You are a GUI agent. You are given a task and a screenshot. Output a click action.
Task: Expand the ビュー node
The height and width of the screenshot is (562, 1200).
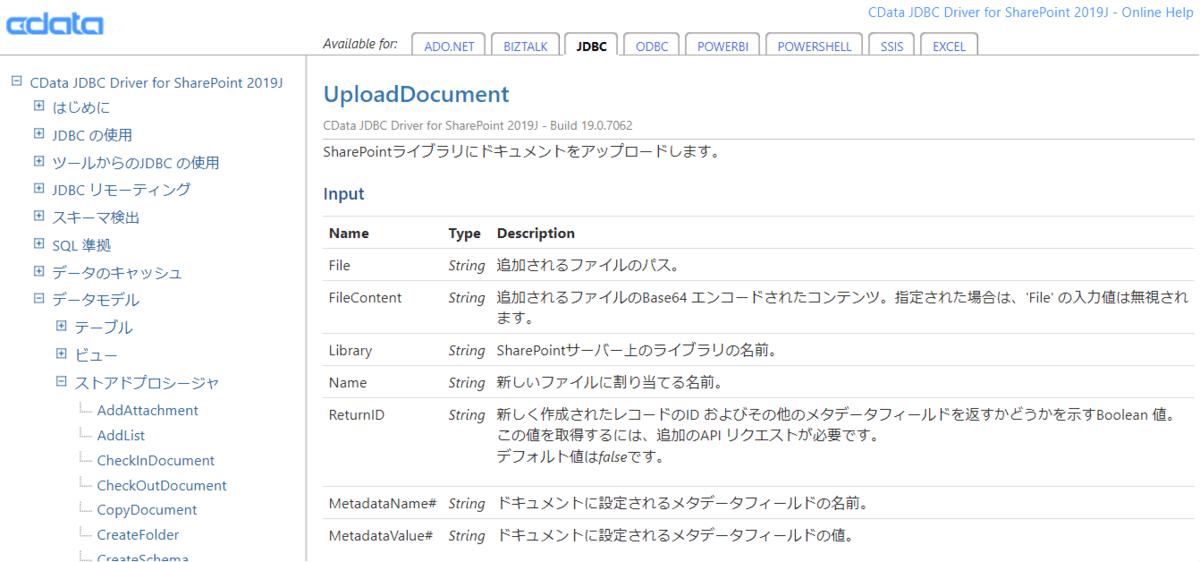[x=61, y=354]
